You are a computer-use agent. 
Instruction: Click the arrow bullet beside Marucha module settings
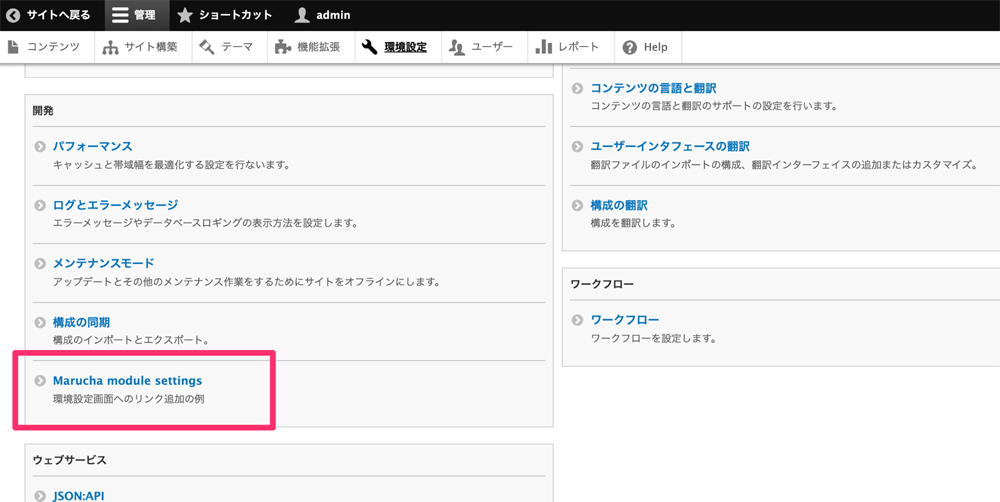[40, 381]
